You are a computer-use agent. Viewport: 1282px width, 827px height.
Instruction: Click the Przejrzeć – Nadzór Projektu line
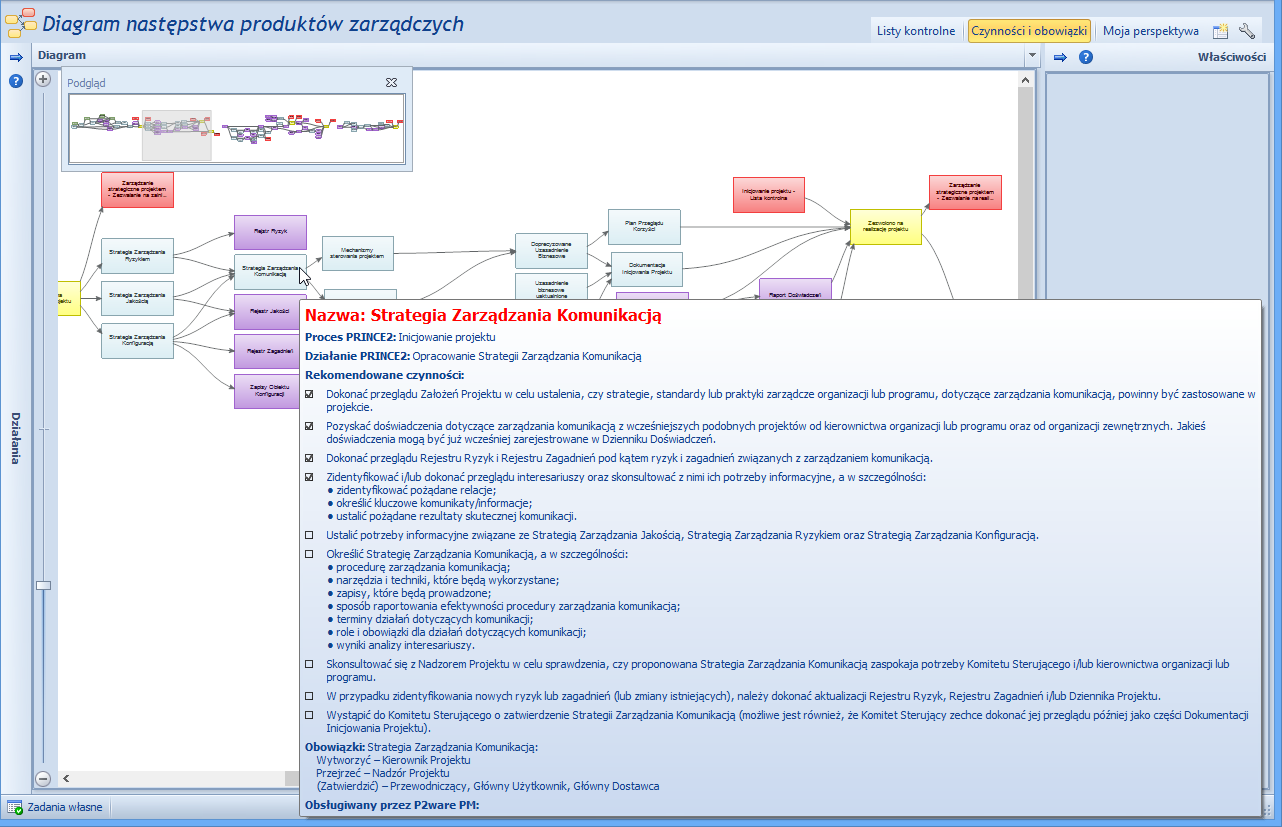click(x=383, y=773)
